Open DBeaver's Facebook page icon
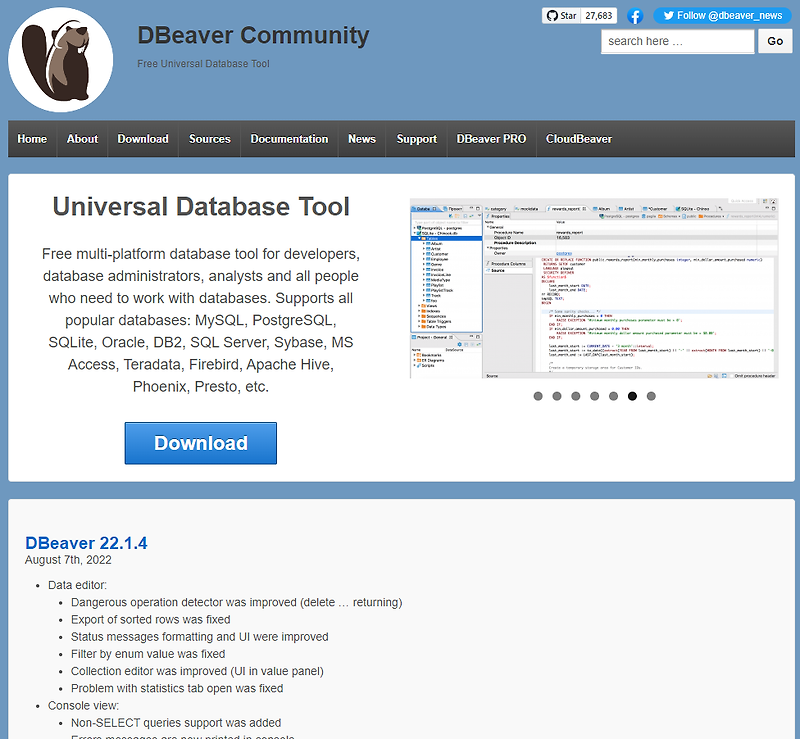 pos(635,16)
